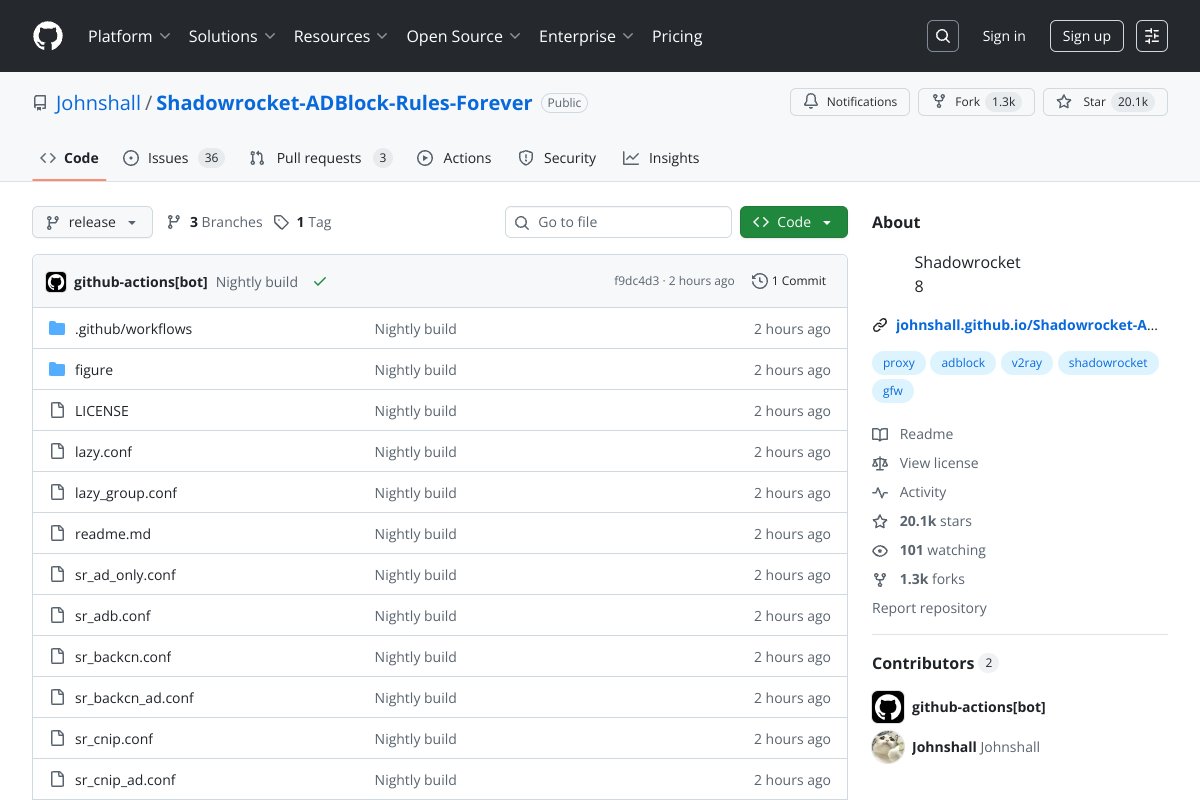Select the shadowrocket topic tag

pyautogui.click(x=1108, y=363)
